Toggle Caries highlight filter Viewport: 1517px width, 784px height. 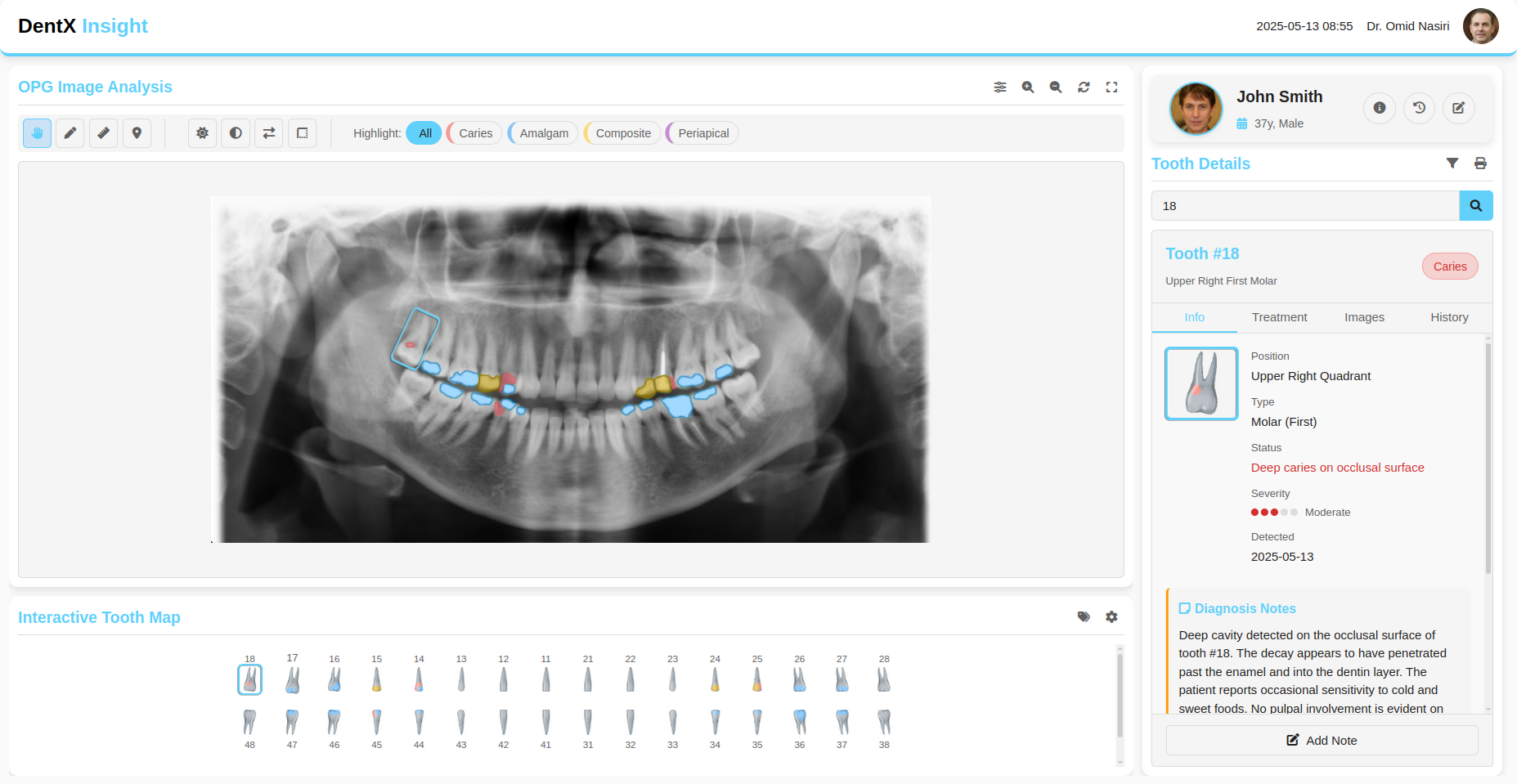(474, 133)
